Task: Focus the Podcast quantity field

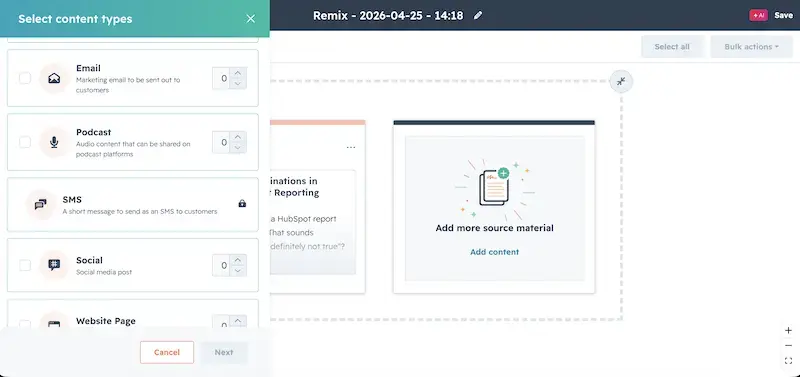Action: click(221, 142)
